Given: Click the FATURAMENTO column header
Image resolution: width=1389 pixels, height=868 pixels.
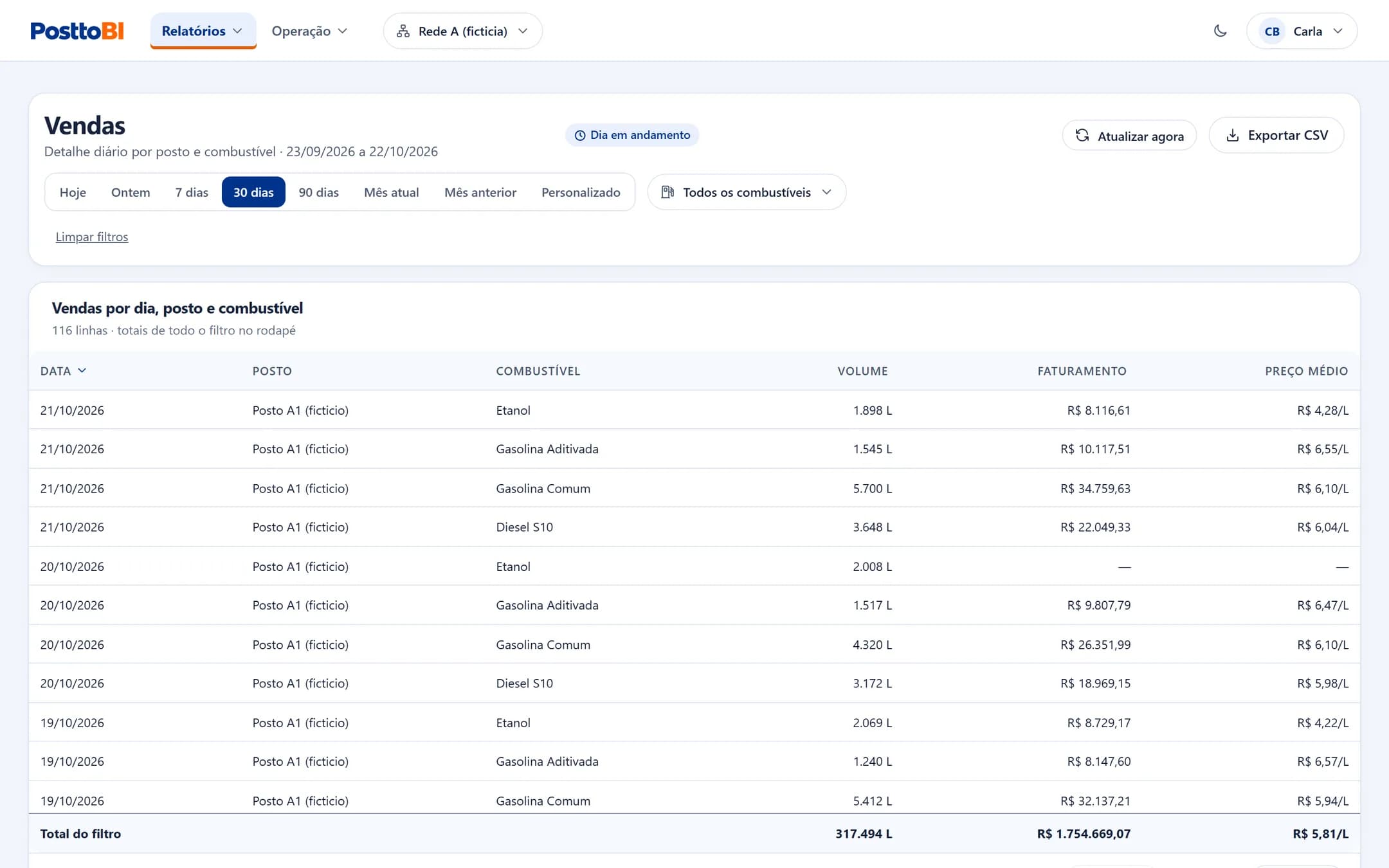Looking at the screenshot, I should point(1082,371).
